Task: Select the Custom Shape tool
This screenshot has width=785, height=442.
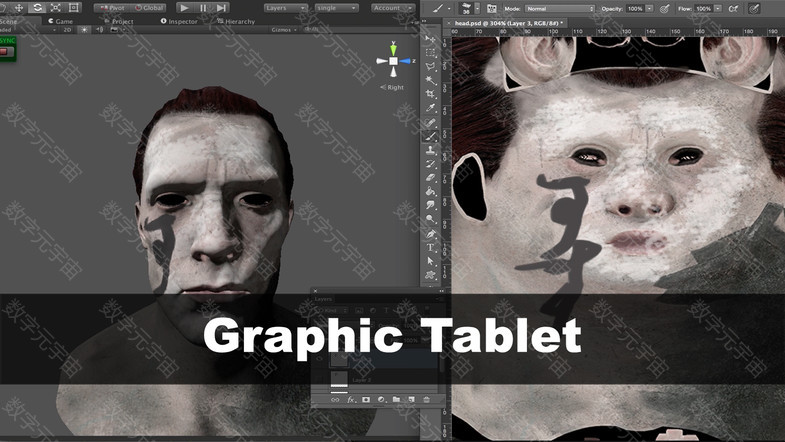Action: [430, 275]
